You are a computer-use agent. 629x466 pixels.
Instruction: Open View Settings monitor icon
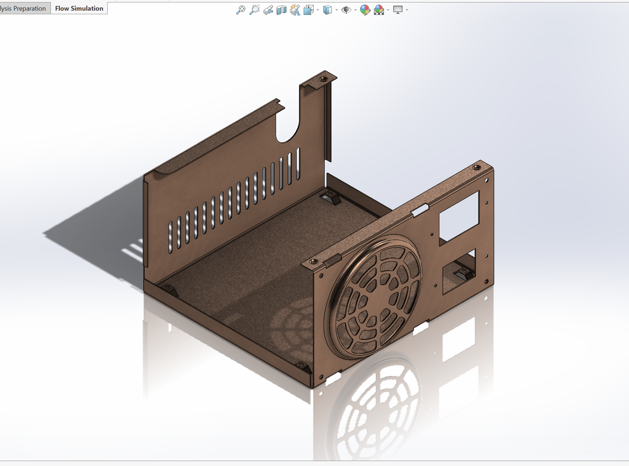click(x=398, y=10)
